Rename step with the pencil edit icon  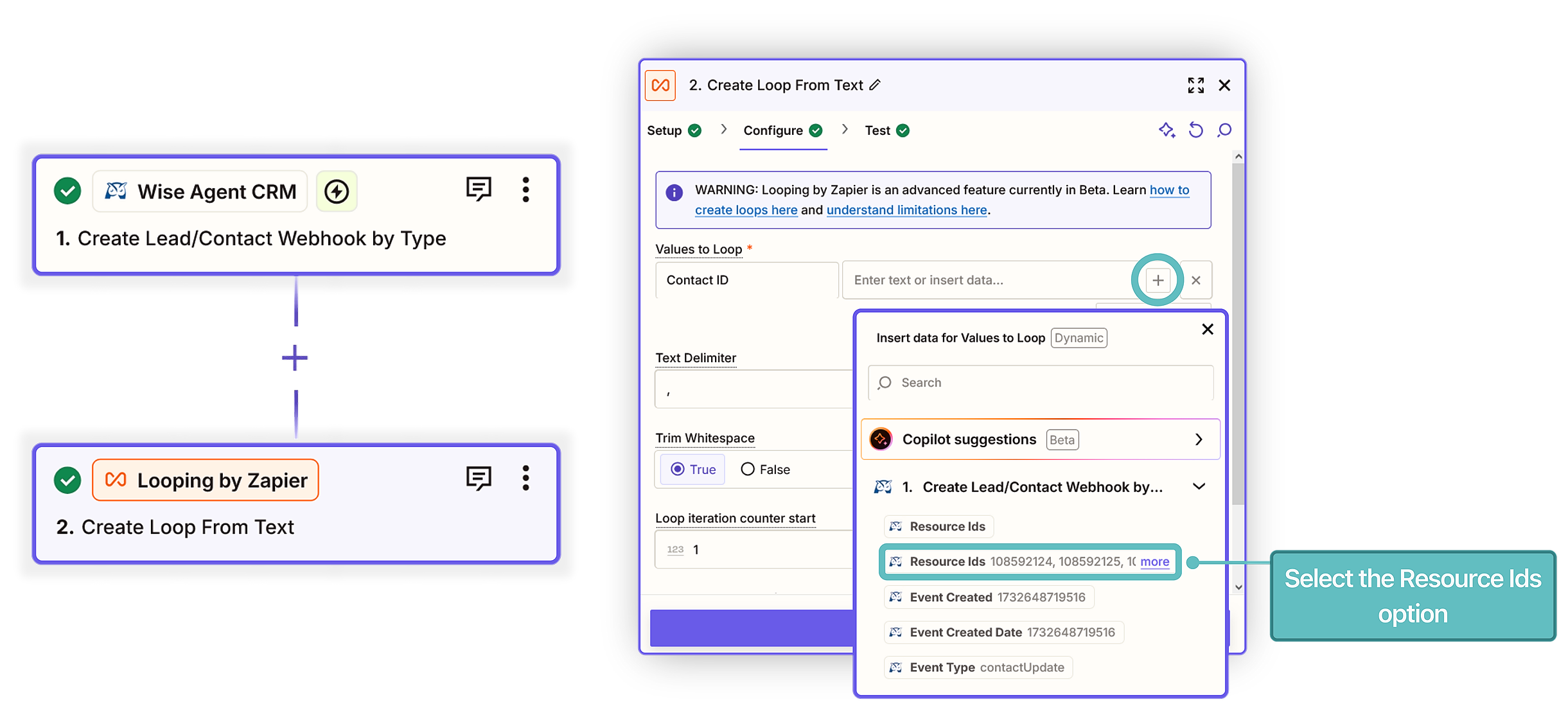click(x=875, y=85)
